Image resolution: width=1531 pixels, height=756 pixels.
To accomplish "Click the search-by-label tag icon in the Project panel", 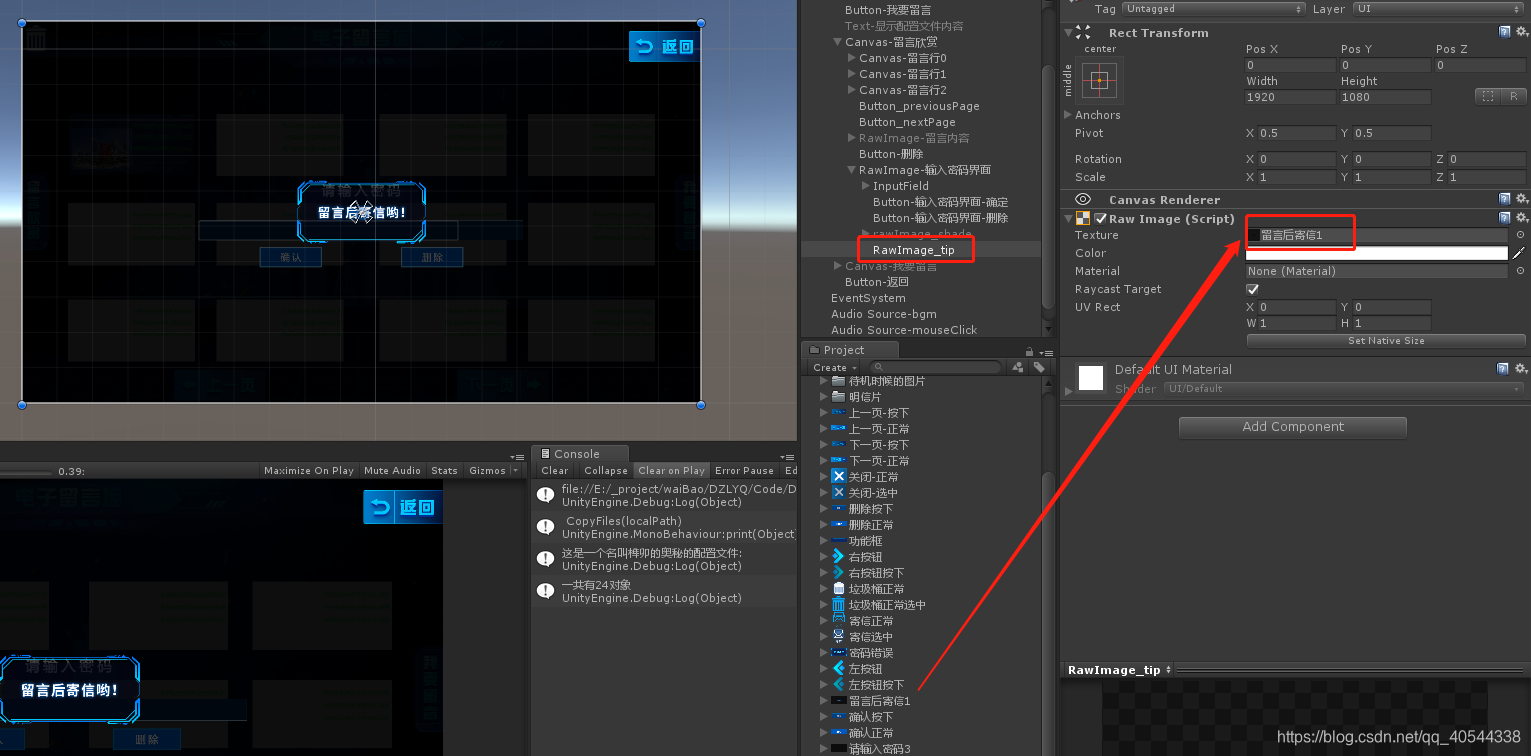I will point(1039,367).
